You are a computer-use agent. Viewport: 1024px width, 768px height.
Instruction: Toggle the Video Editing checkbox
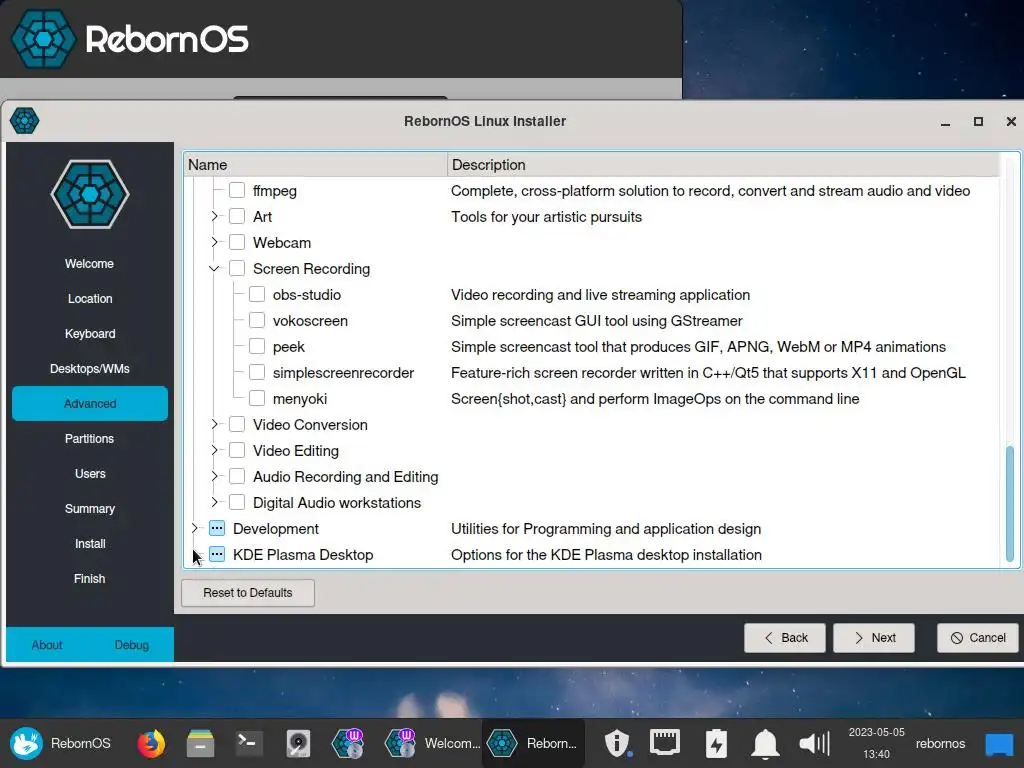(237, 451)
